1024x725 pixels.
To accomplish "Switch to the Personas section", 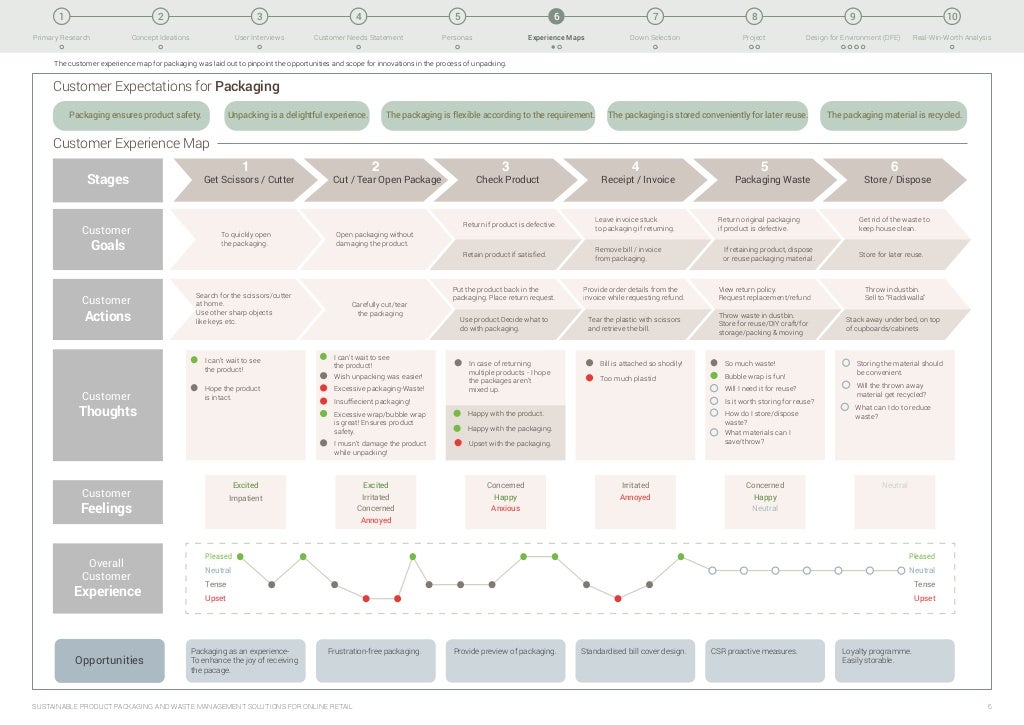I will point(457,37).
